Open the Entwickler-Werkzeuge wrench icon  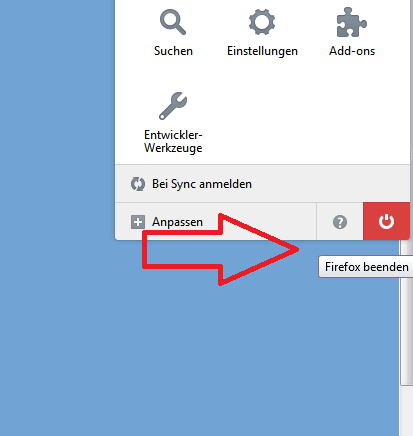pyautogui.click(x=173, y=106)
